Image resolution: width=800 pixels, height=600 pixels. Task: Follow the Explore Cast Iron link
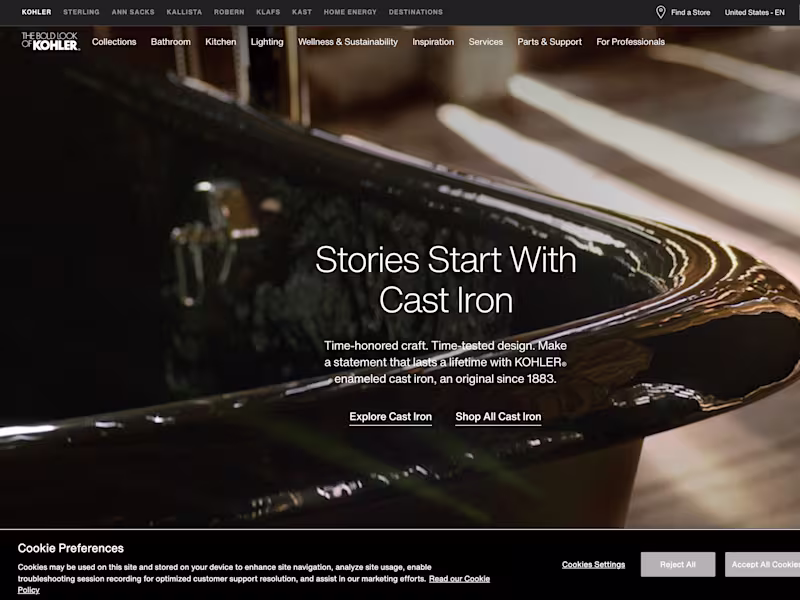390,417
